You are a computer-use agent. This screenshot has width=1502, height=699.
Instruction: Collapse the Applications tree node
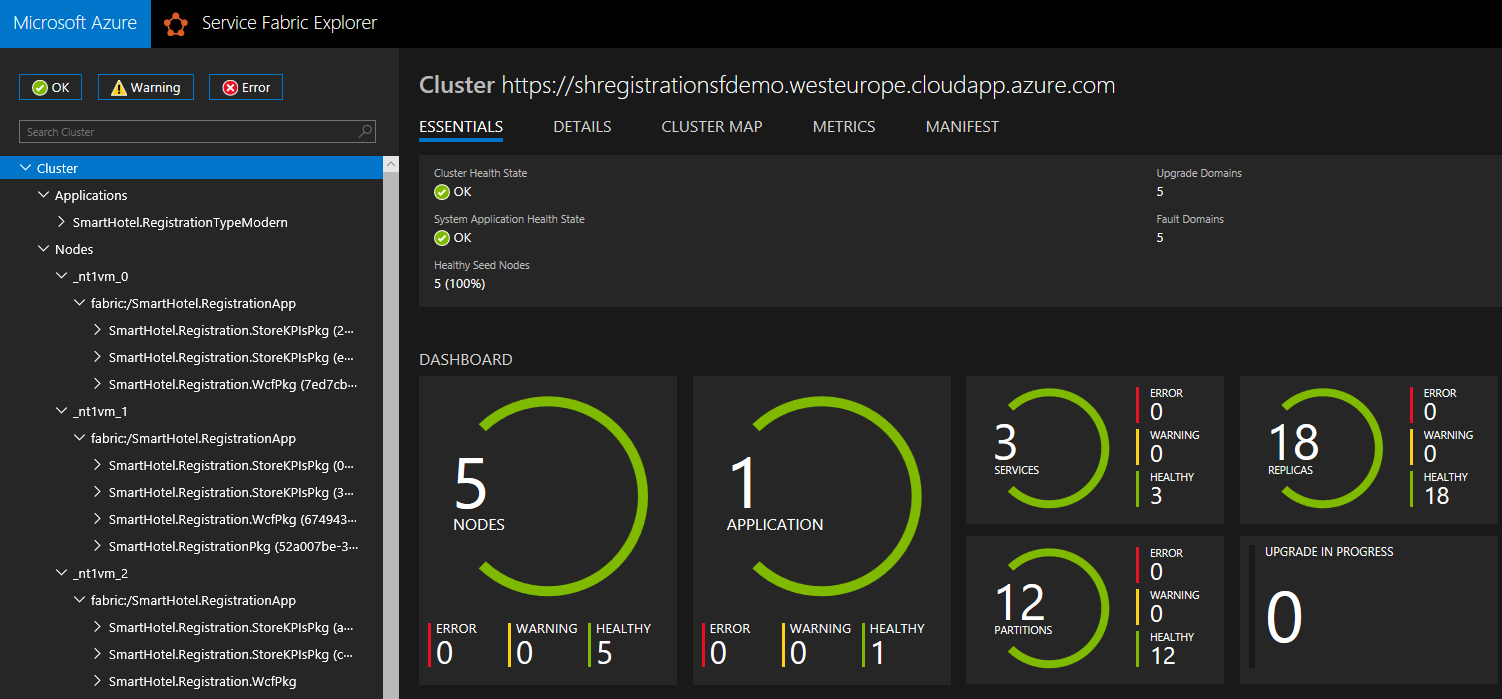point(43,195)
